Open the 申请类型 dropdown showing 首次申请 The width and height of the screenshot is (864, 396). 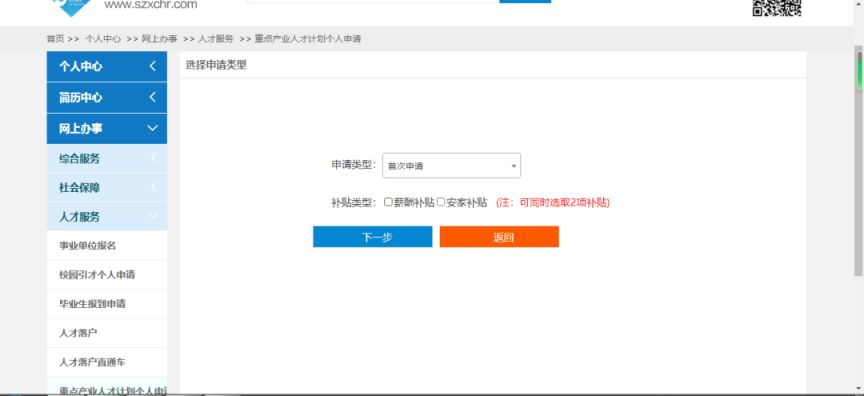tap(451, 165)
